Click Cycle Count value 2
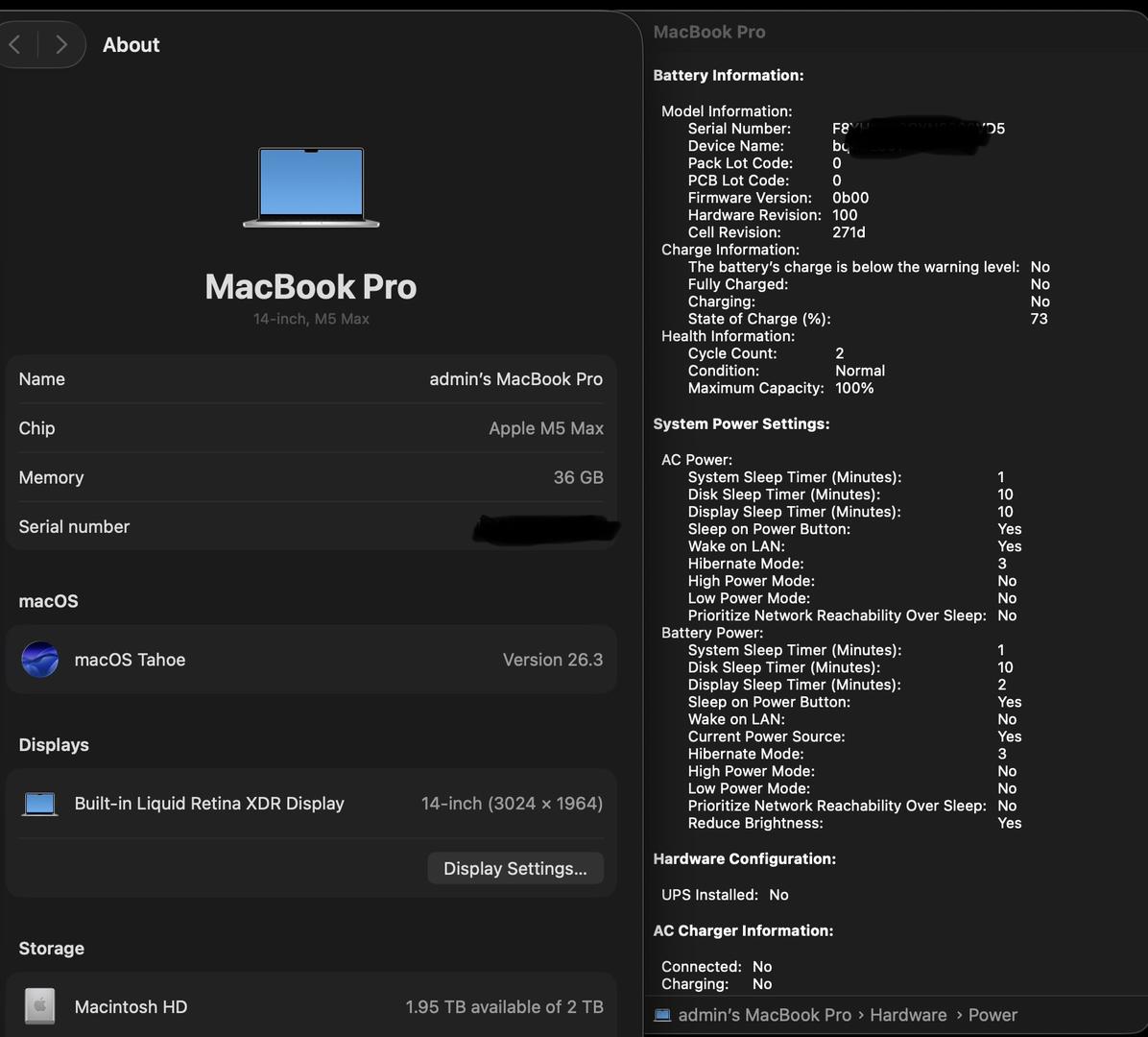1148x1037 pixels. click(840, 353)
